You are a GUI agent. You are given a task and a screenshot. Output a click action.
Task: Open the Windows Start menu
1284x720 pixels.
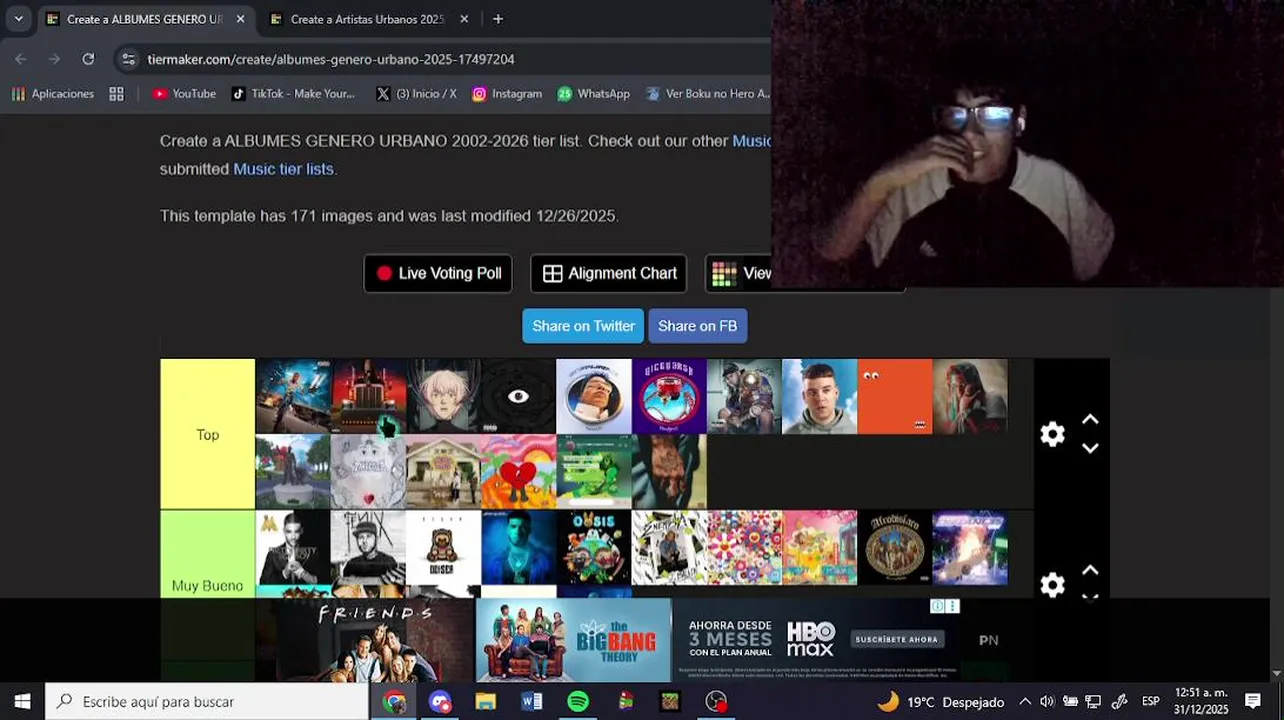pos(22,702)
